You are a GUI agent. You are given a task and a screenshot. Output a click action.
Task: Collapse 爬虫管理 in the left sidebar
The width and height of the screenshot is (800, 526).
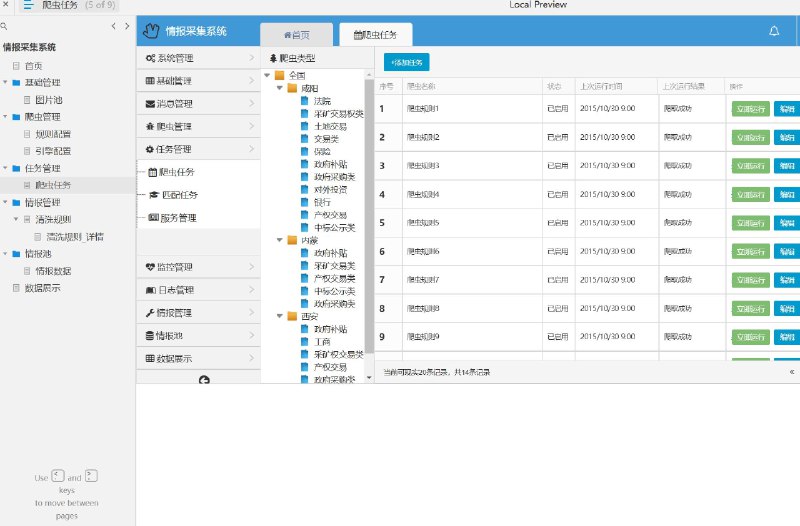click(6, 117)
